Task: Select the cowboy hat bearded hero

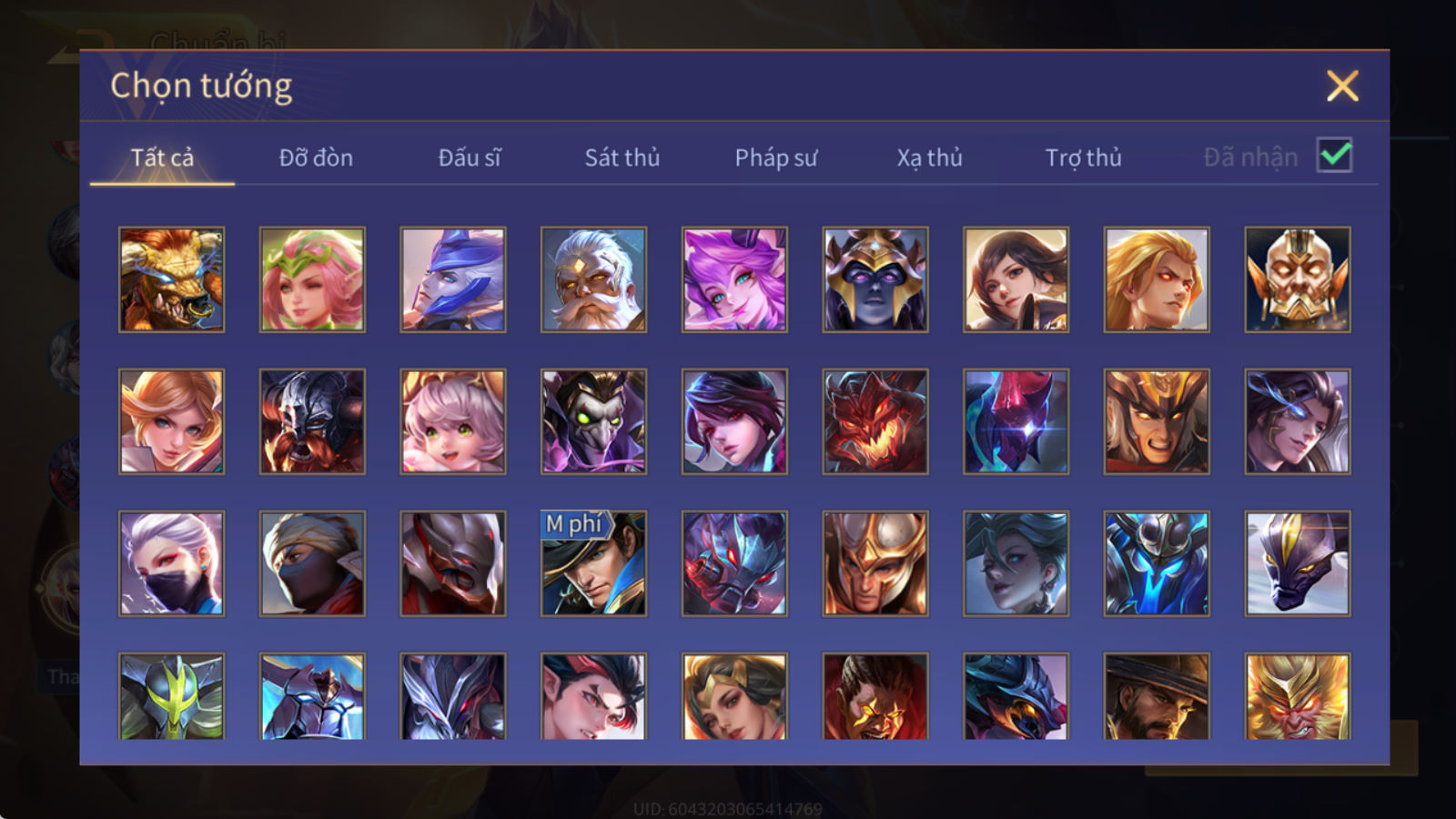Action: click(x=1157, y=696)
